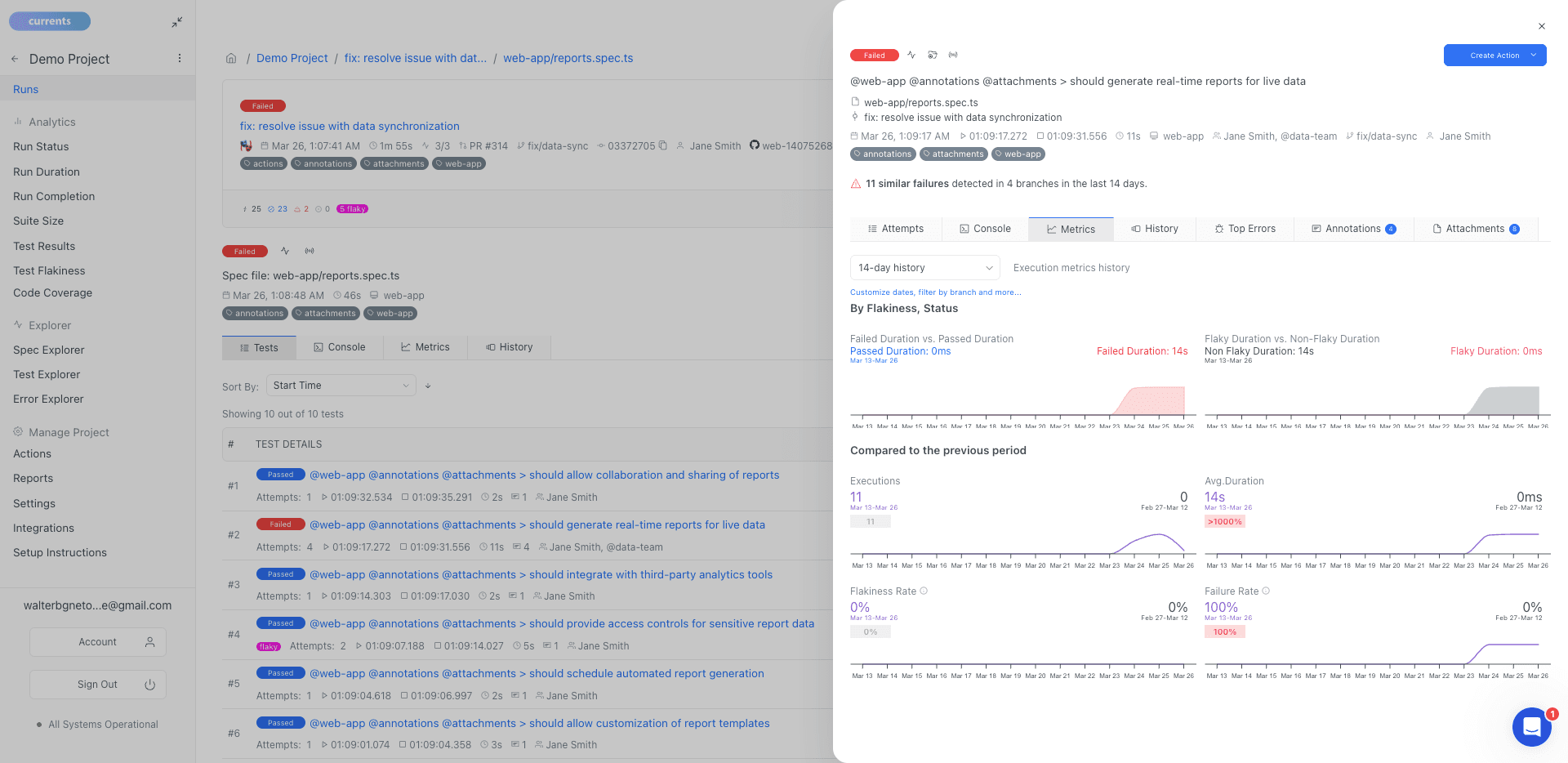Open Run Status in the sidebar
1568x763 pixels.
[x=41, y=146]
